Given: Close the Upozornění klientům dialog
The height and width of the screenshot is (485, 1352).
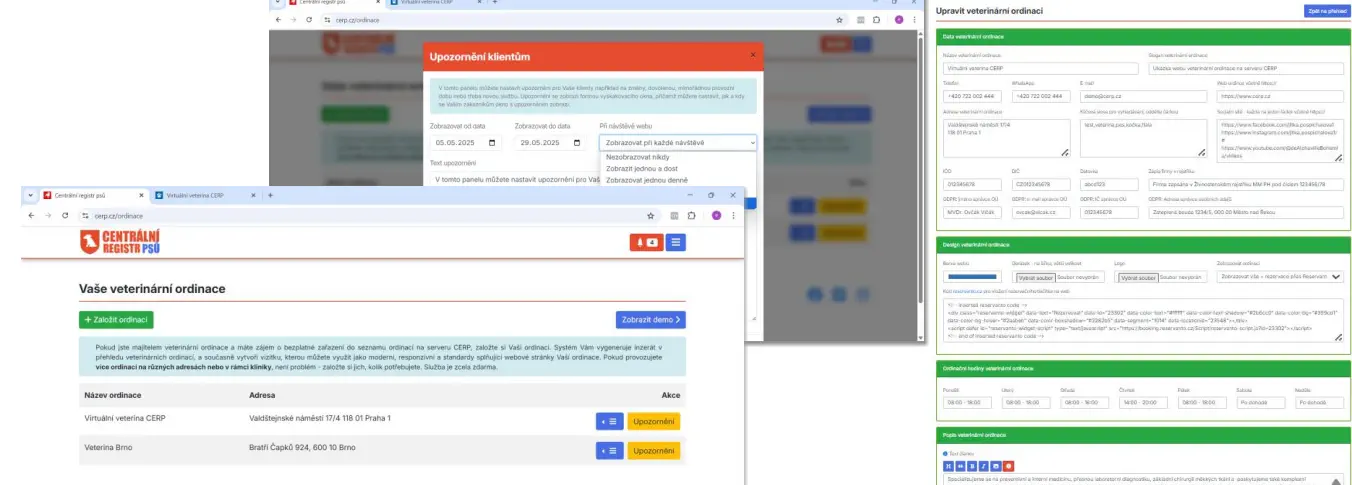Looking at the screenshot, I should (753, 55).
